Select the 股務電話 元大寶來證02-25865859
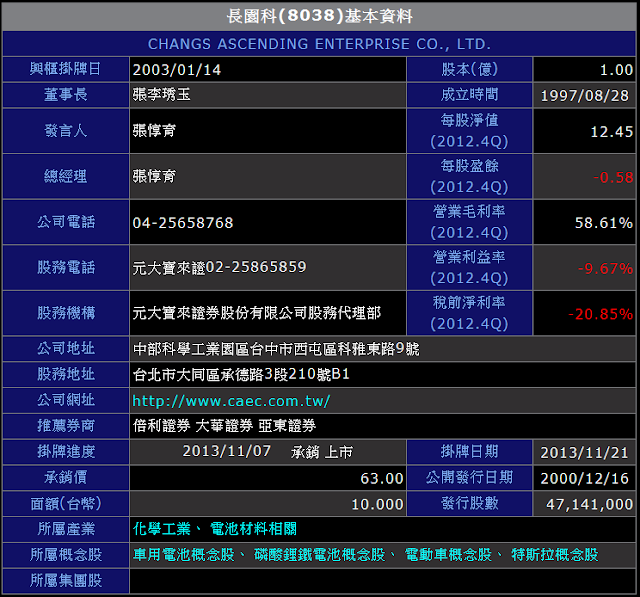640x597 pixels. (x=219, y=268)
